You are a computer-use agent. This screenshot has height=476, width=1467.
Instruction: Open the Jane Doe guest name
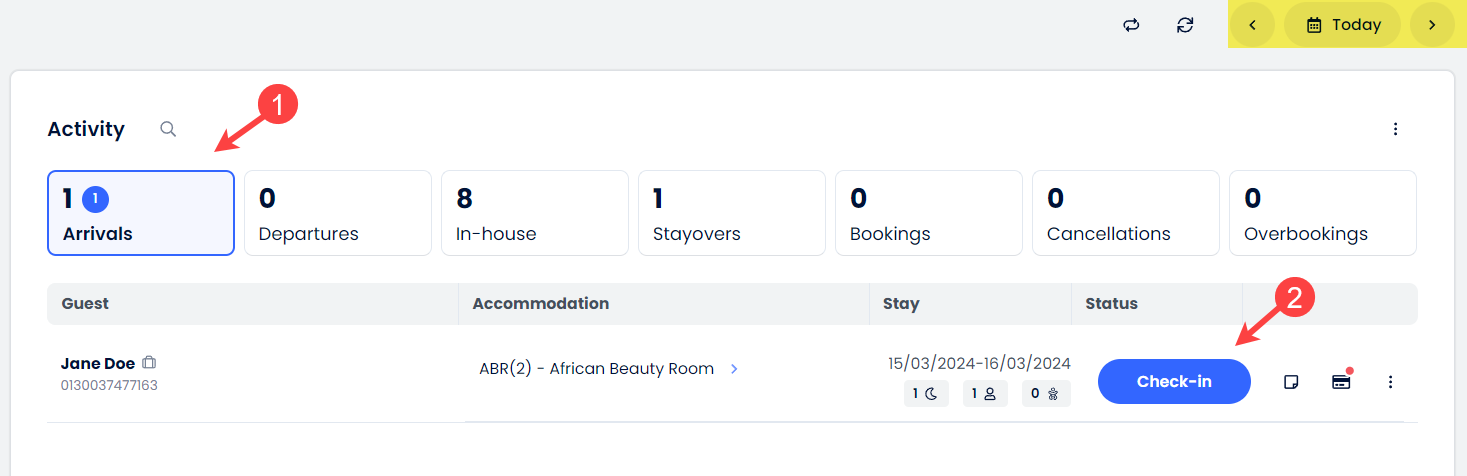(97, 363)
